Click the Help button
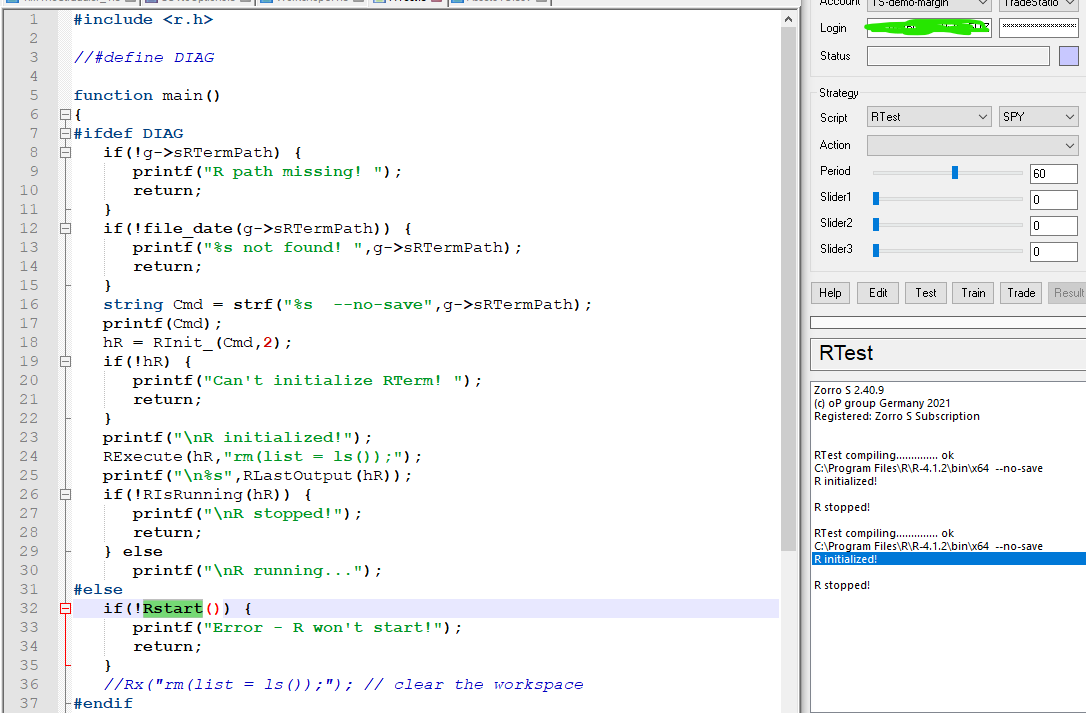Image resolution: width=1086 pixels, height=713 pixels. click(830, 293)
